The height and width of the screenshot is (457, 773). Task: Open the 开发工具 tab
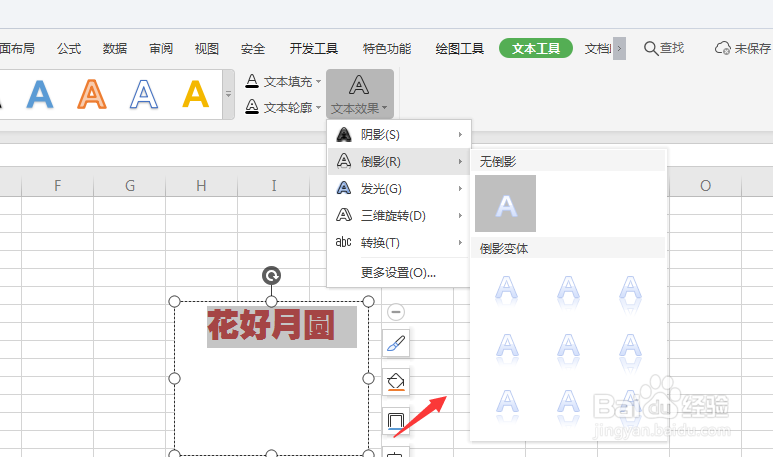coord(314,48)
